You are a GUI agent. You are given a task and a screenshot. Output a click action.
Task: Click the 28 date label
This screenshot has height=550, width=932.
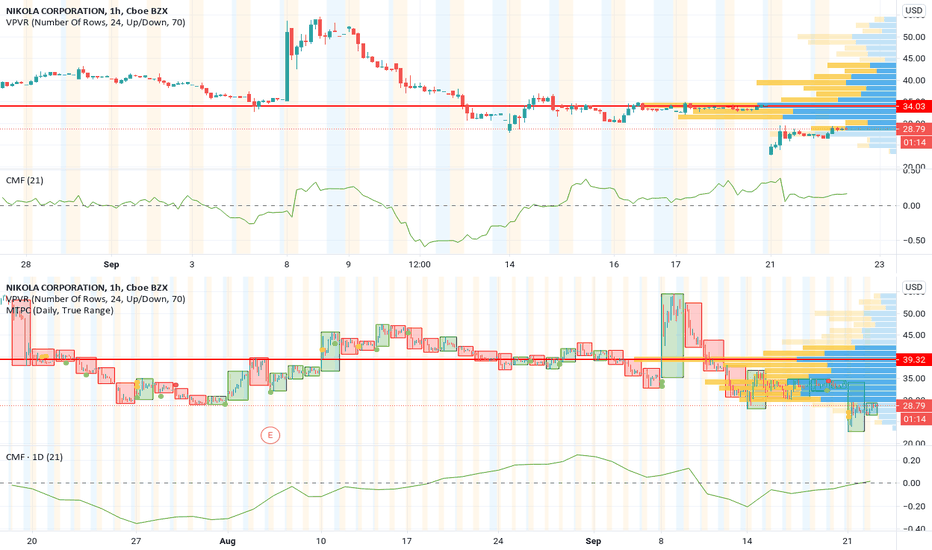click(x=26, y=265)
